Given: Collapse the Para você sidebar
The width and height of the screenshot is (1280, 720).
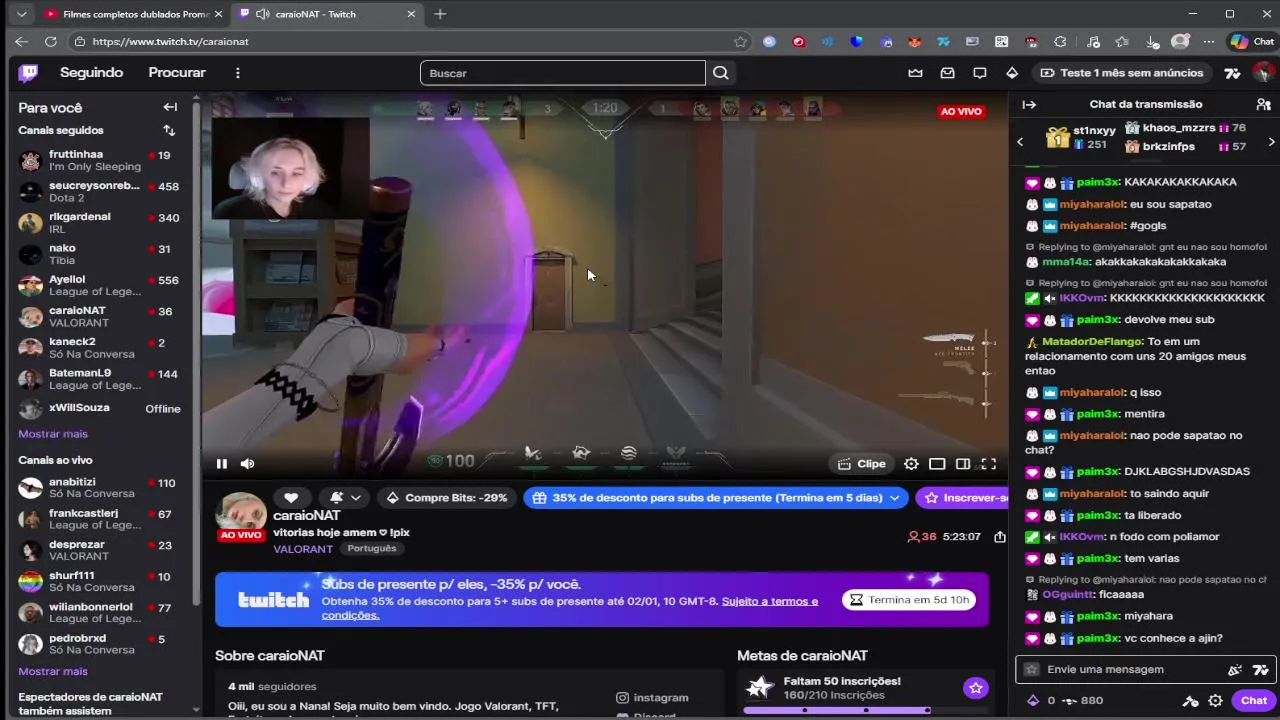Looking at the screenshot, I should [x=170, y=107].
